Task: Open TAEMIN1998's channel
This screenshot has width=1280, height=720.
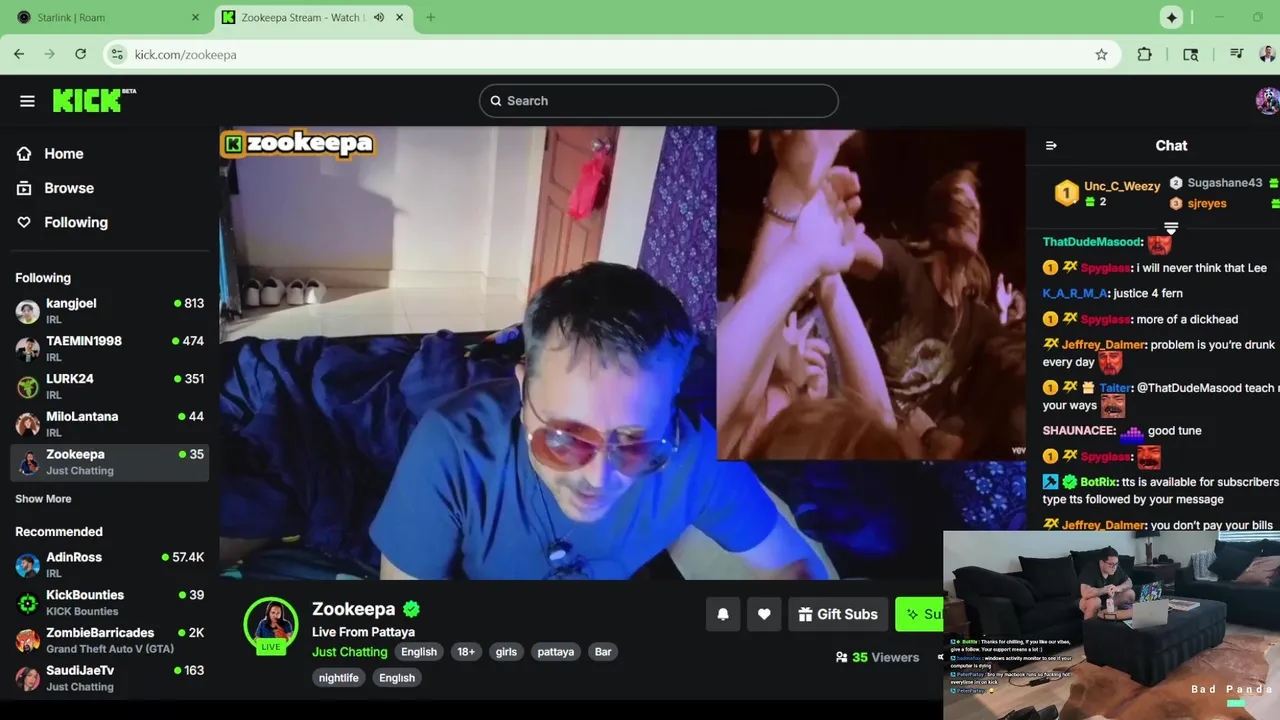Action: (x=110, y=348)
